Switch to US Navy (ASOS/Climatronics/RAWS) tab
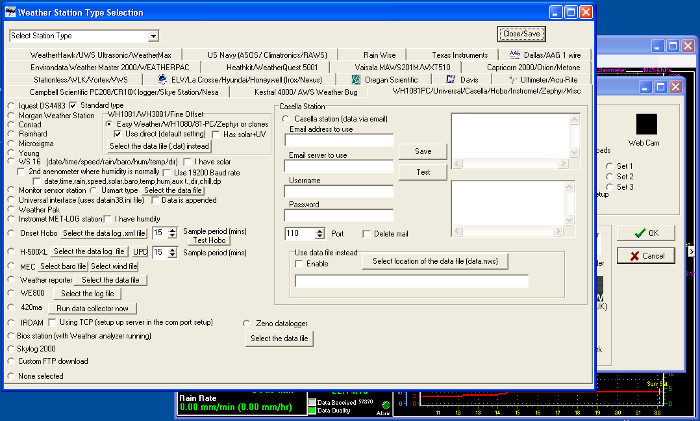 [267, 55]
